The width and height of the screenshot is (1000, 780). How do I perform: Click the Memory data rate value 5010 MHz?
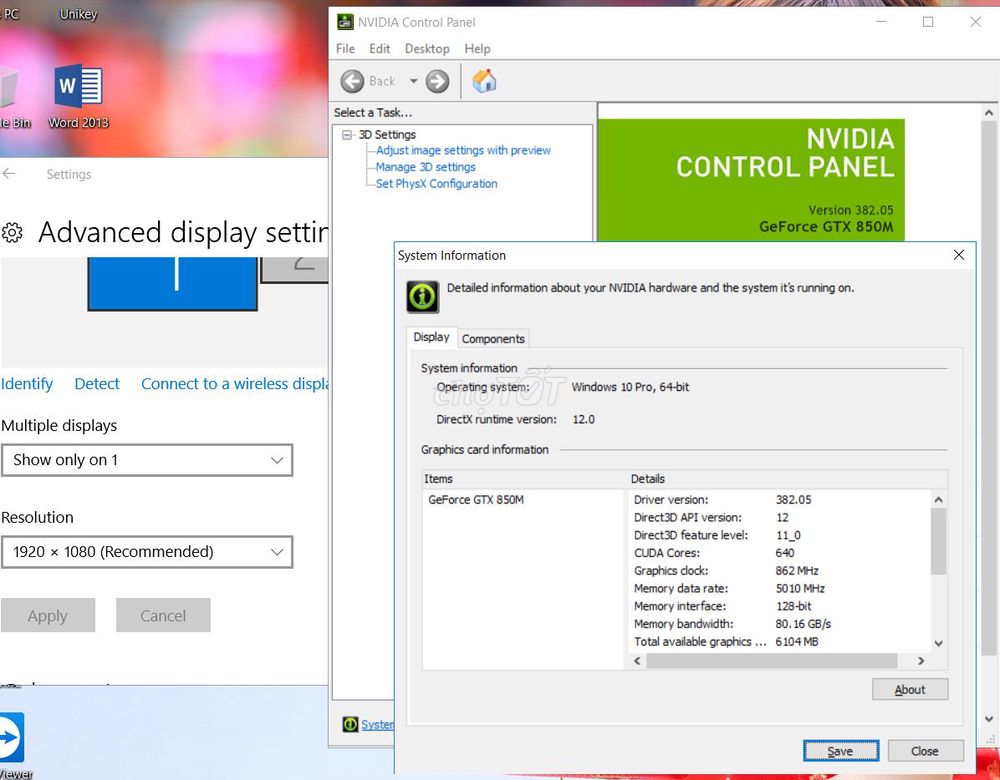[x=800, y=589]
